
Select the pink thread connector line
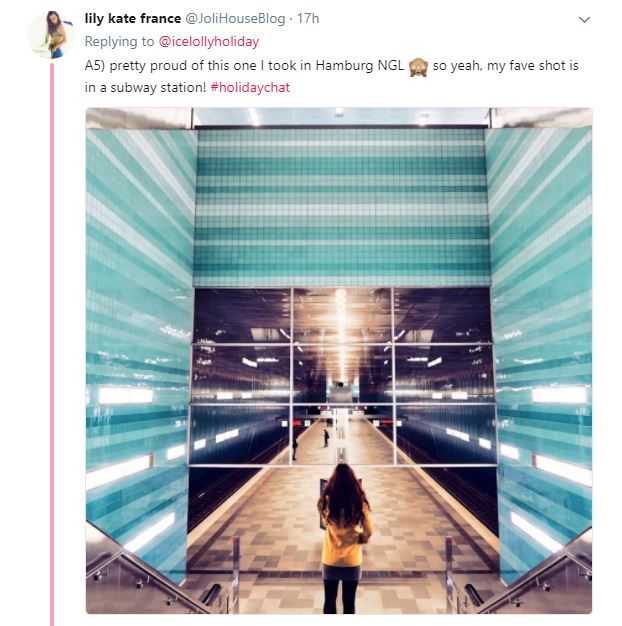point(52,344)
